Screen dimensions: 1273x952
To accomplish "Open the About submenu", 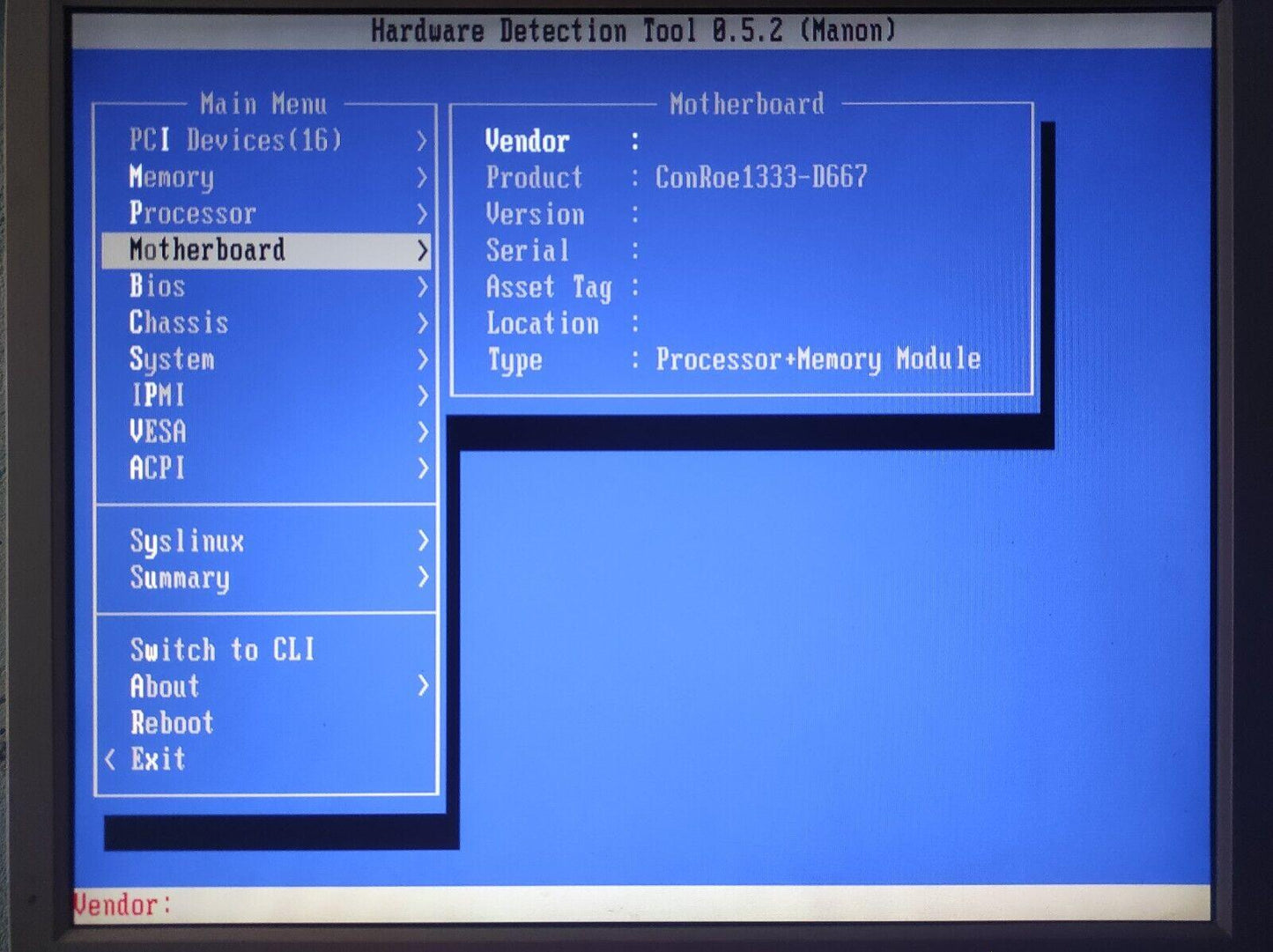I will [165, 686].
